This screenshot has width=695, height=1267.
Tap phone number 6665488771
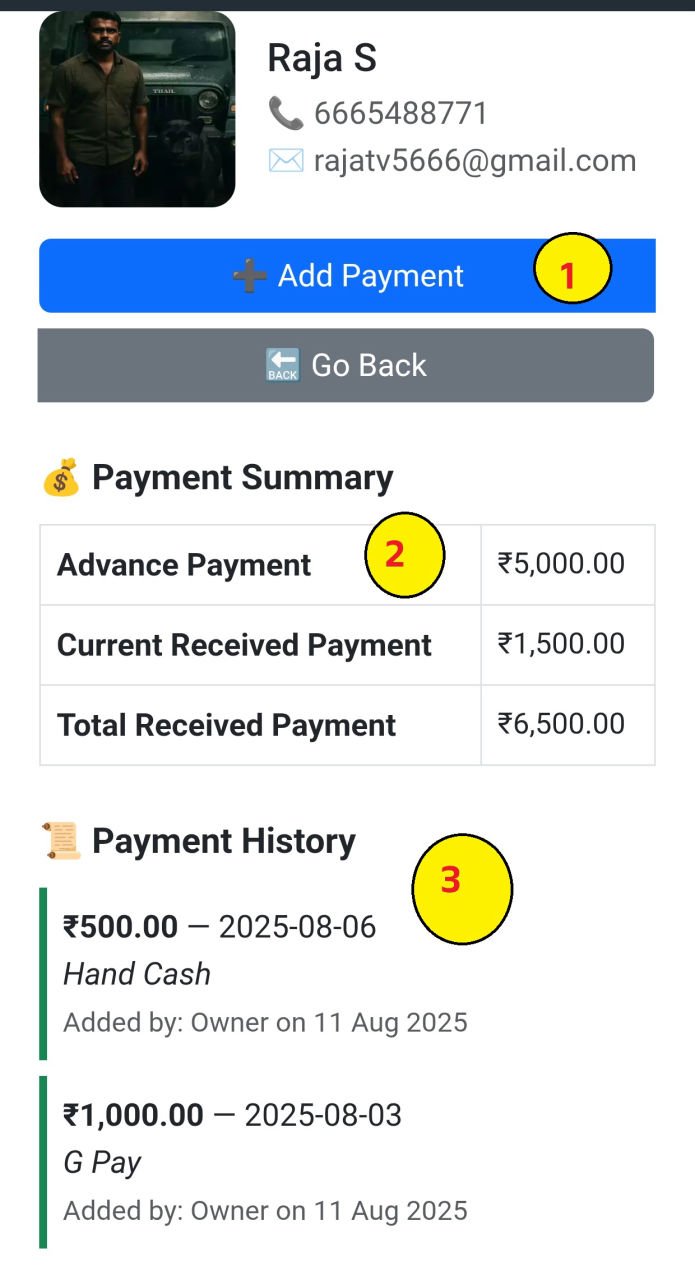[x=400, y=114]
